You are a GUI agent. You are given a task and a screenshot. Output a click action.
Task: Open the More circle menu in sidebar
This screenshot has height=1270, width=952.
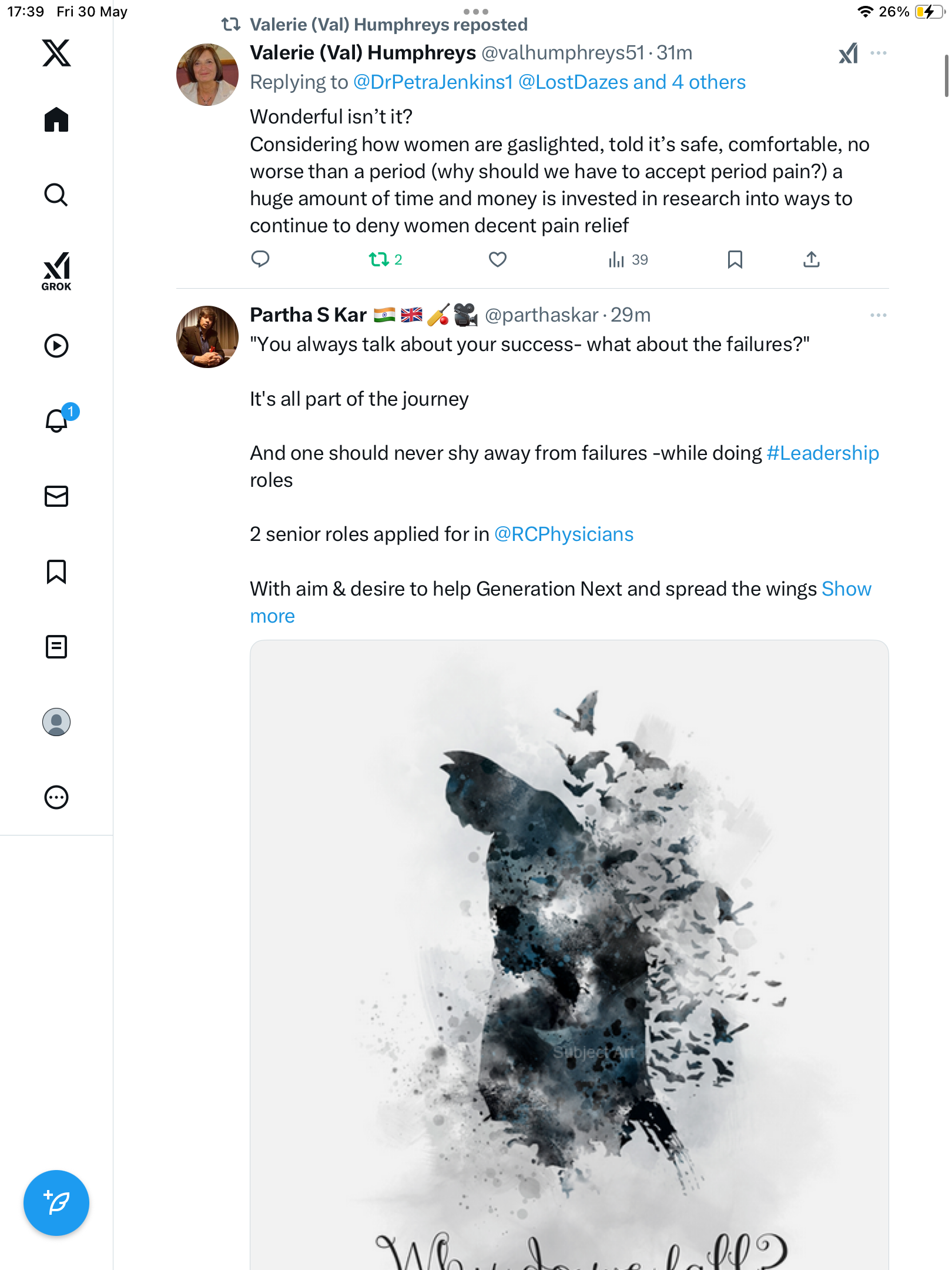click(56, 797)
